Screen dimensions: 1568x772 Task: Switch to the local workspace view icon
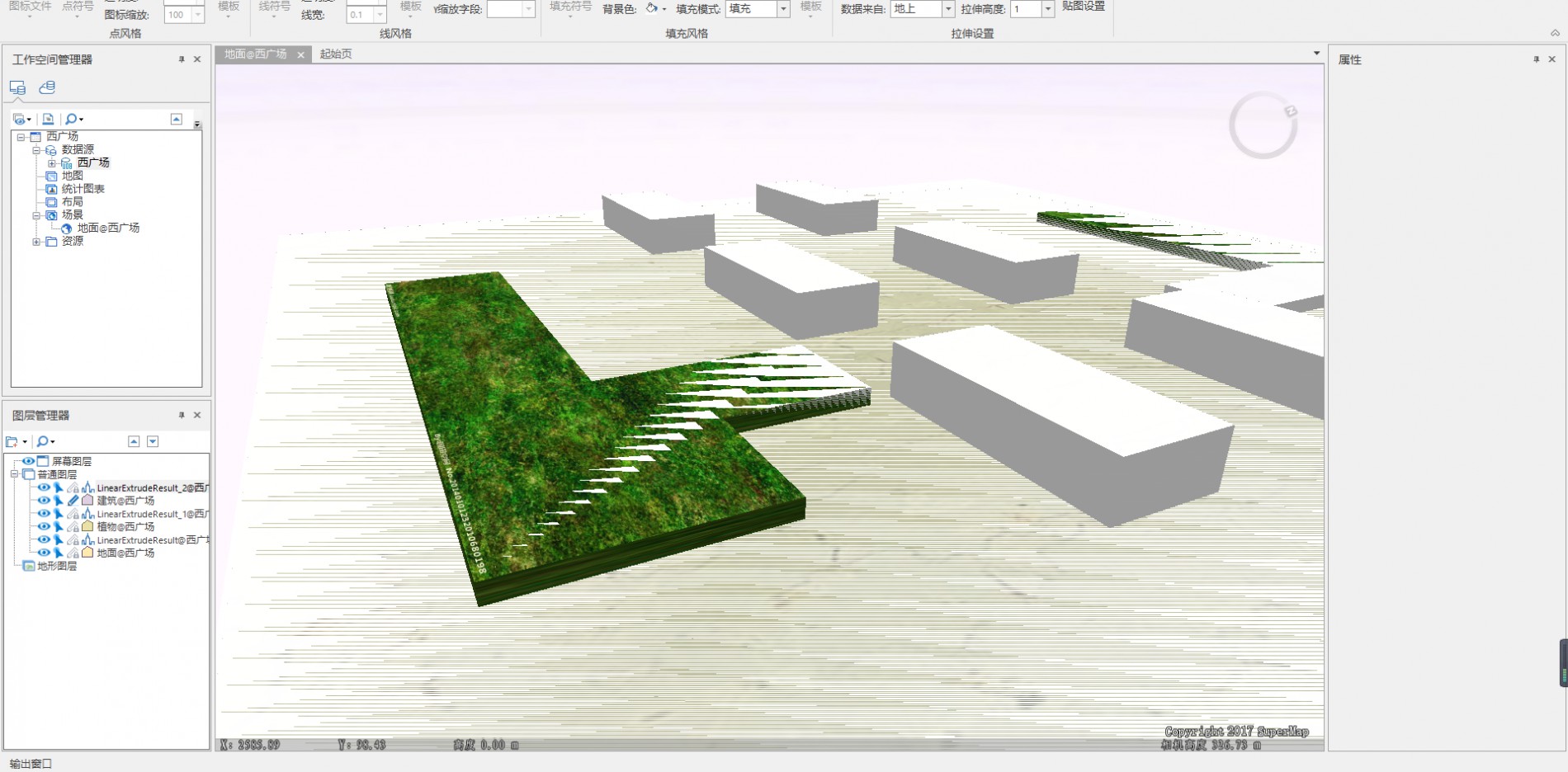point(17,87)
